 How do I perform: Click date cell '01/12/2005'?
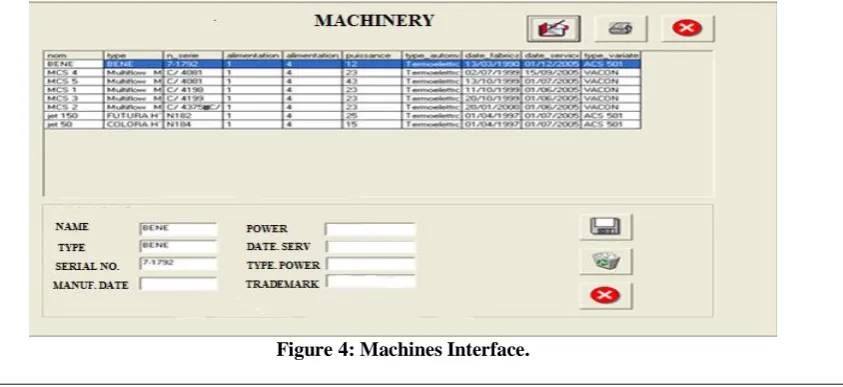click(551, 64)
